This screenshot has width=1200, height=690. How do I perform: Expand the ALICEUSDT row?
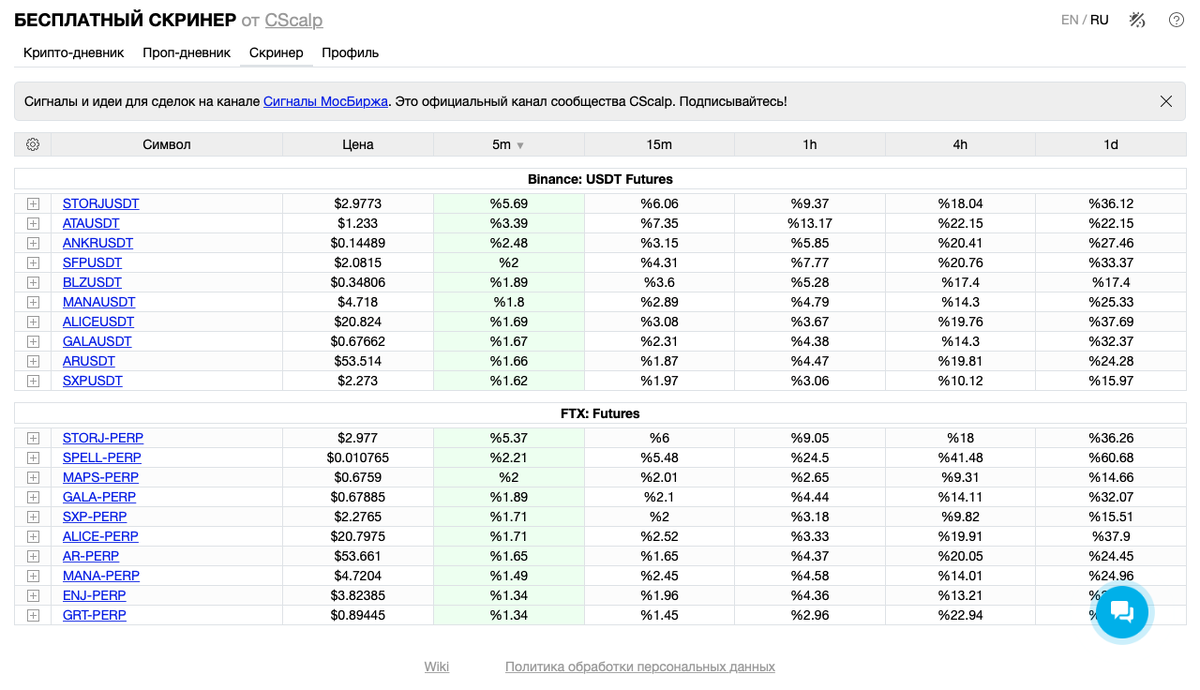pyautogui.click(x=33, y=322)
